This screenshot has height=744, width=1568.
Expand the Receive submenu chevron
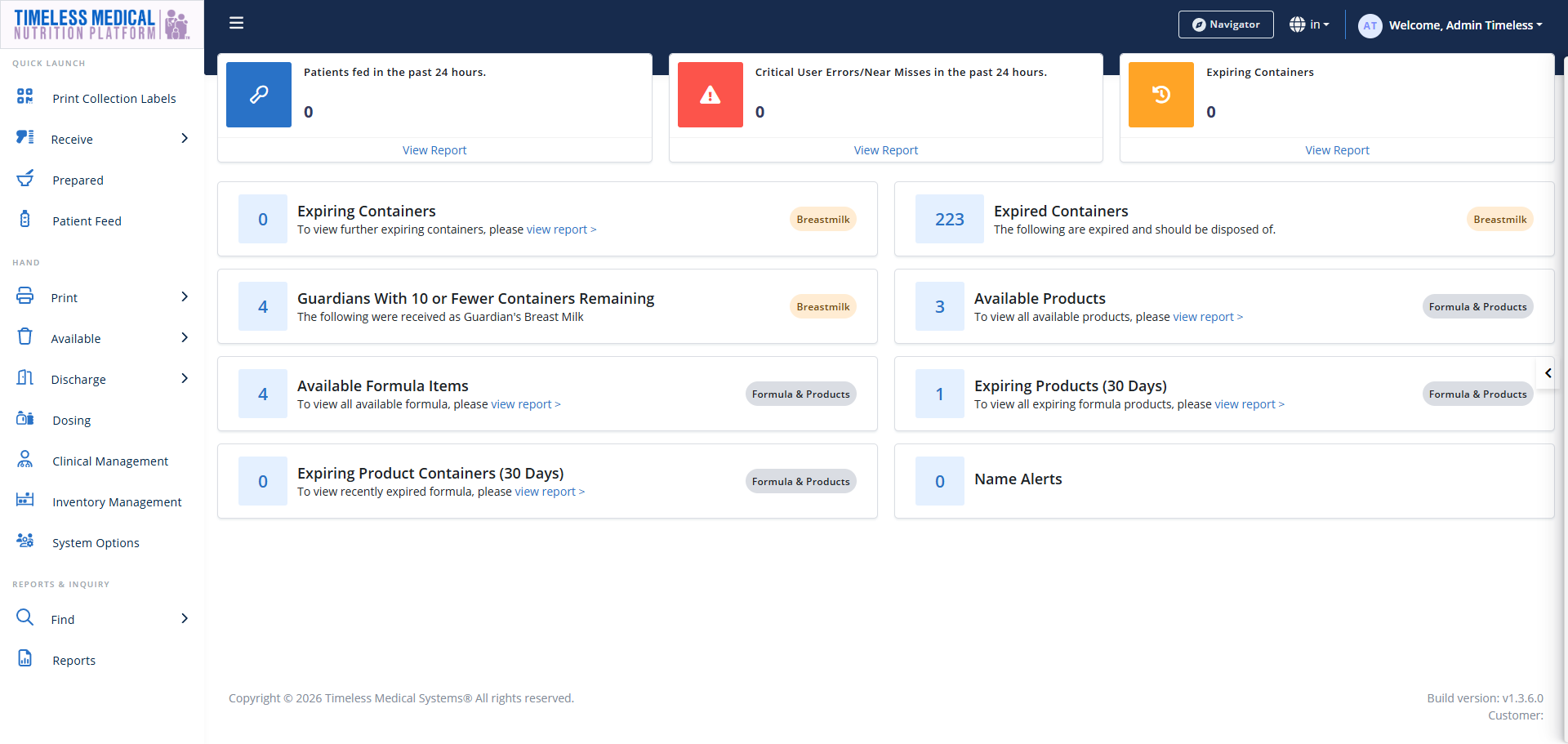click(185, 139)
